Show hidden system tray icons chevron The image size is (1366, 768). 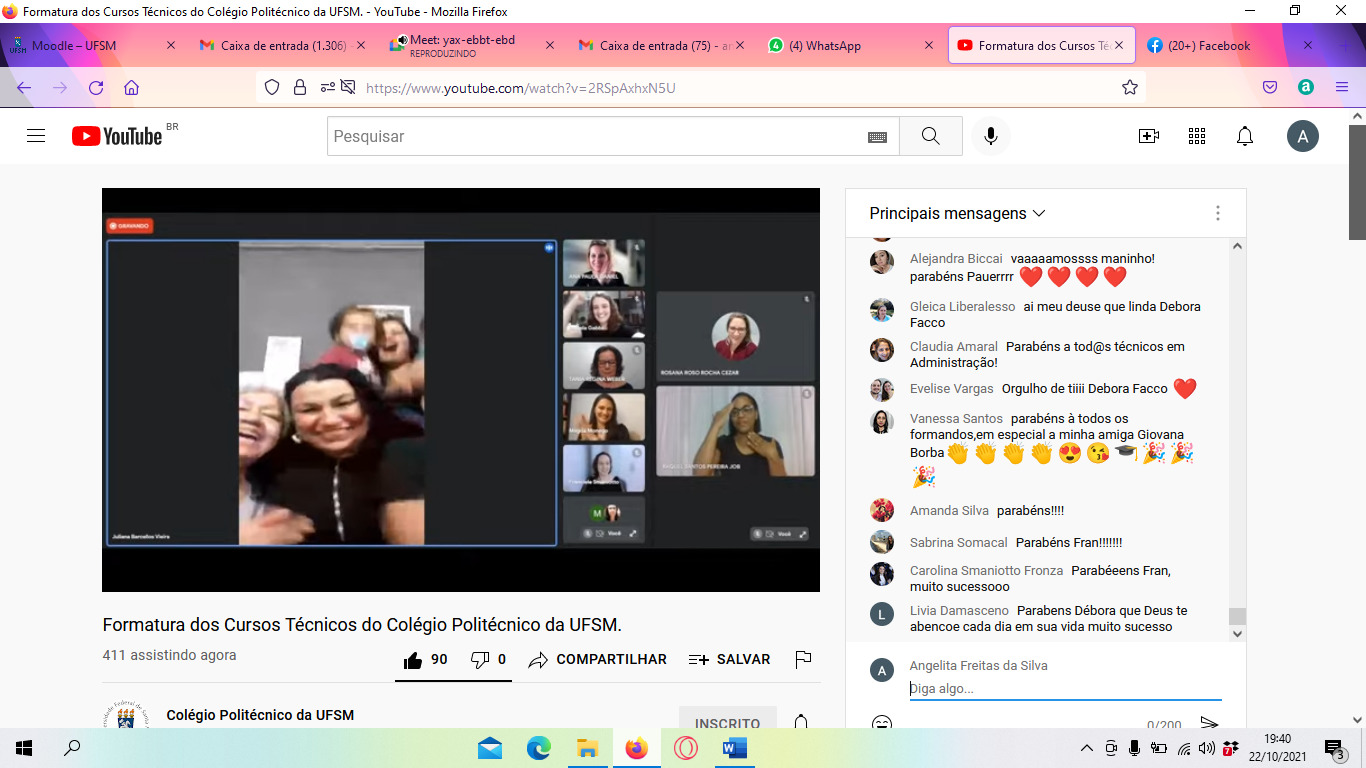[x=1087, y=748]
